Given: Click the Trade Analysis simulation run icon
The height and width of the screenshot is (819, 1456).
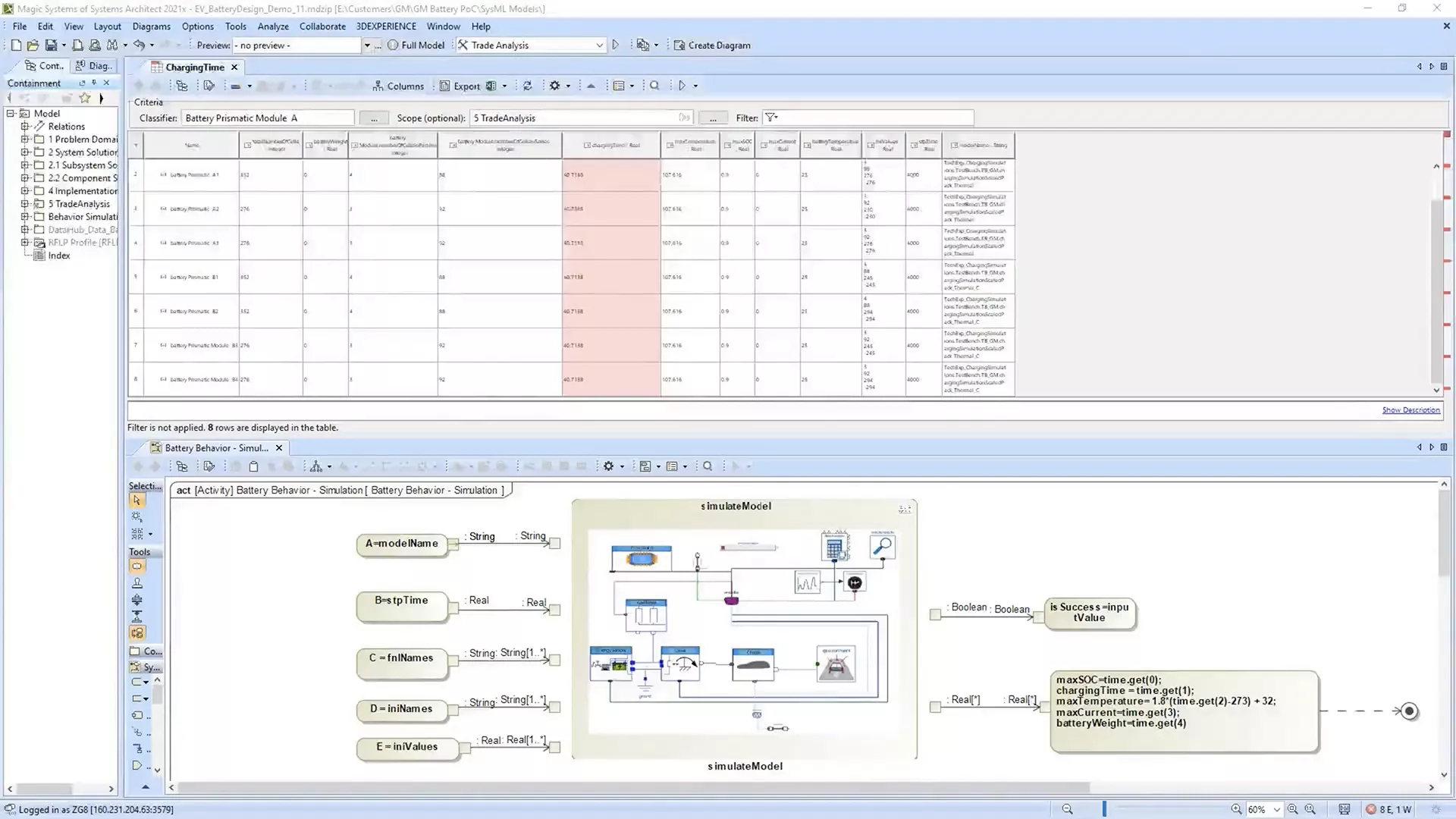Looking at the screenshot, I should [615, 45].
